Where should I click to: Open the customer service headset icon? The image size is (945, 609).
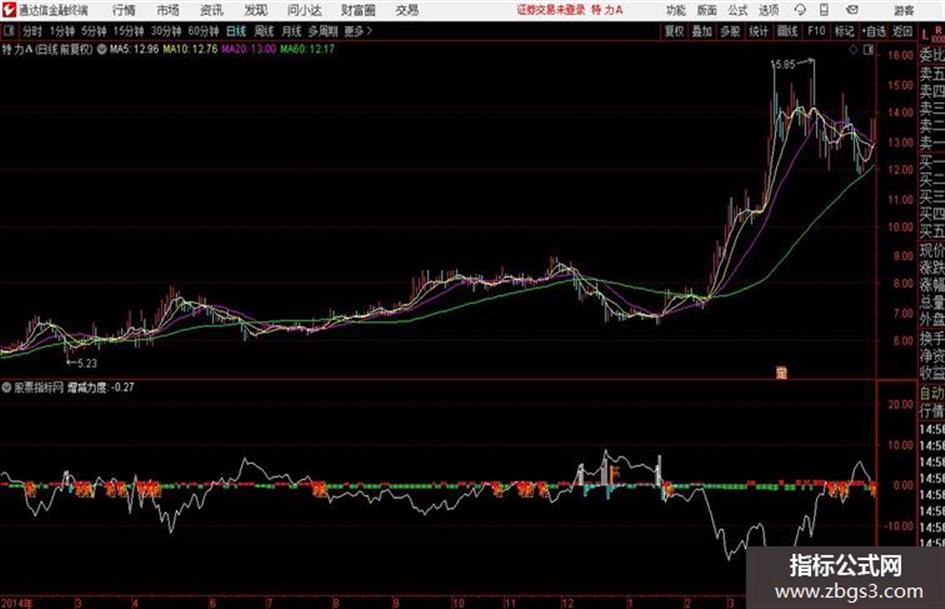pos(800,10)
